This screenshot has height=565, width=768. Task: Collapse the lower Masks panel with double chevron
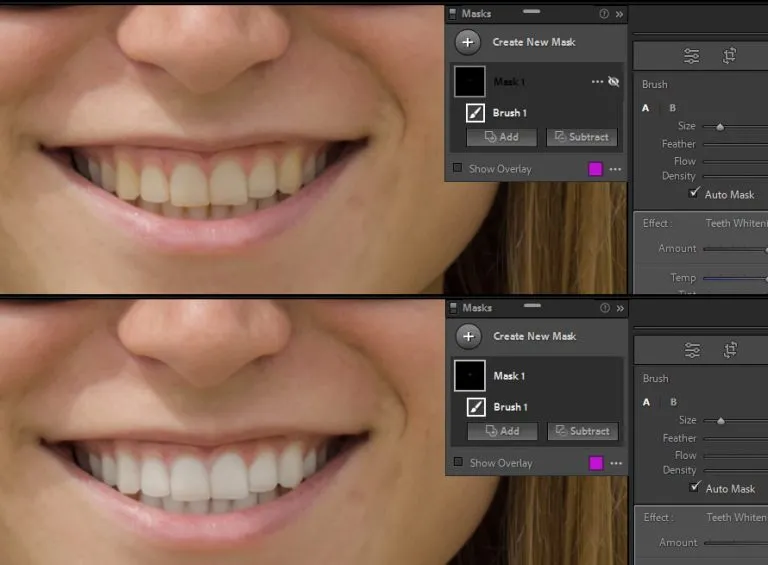(x=619, y=308)
